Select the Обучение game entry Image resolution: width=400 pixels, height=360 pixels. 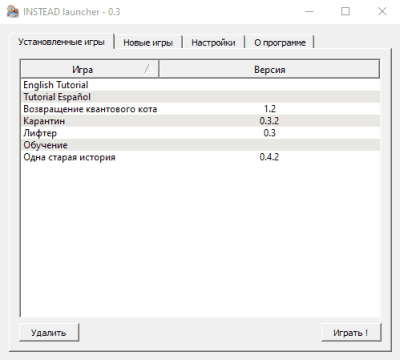pyautogui.click(x=200, y=145)
